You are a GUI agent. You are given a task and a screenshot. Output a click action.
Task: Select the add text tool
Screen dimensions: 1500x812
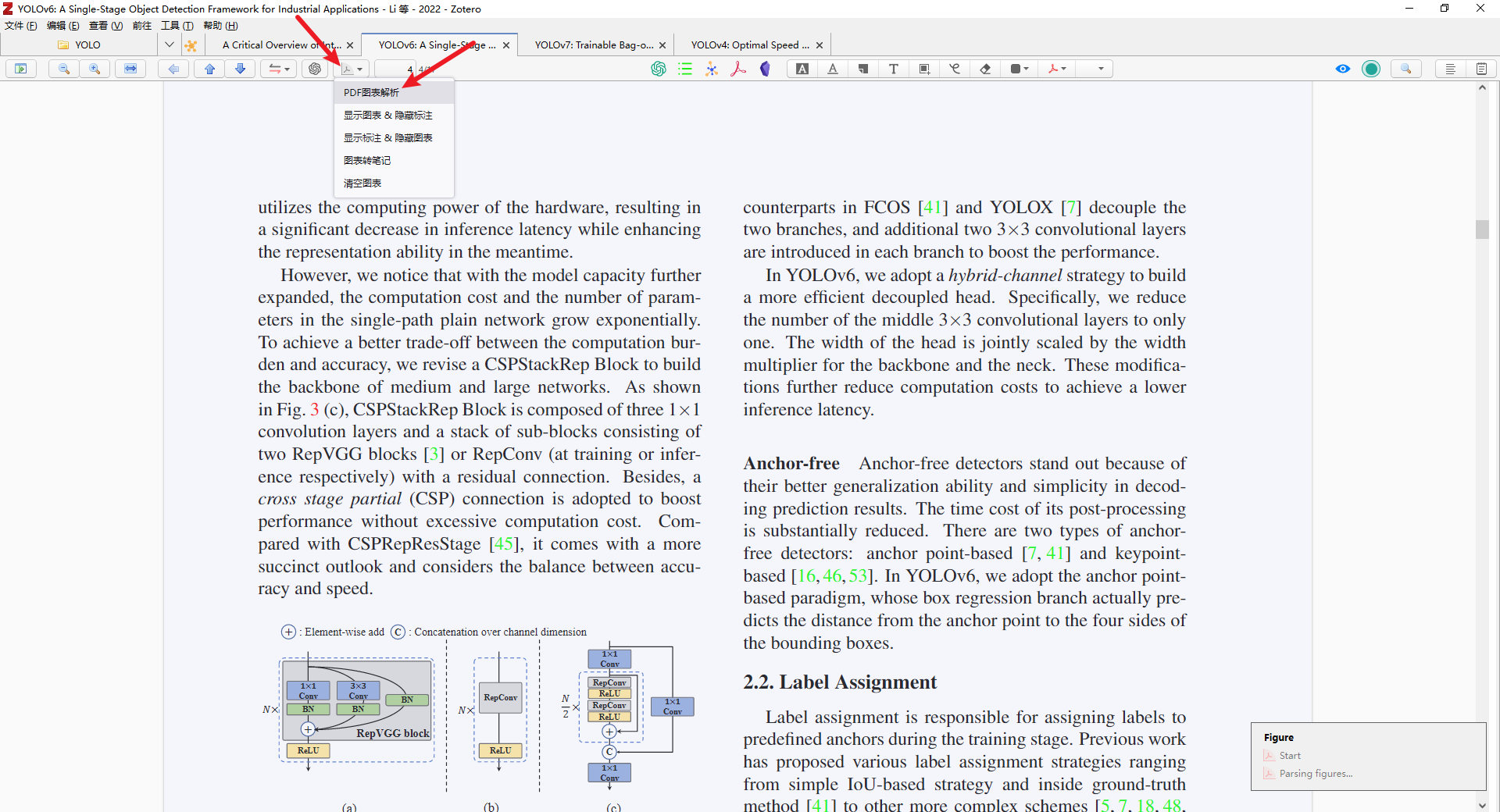click(894, 69)
